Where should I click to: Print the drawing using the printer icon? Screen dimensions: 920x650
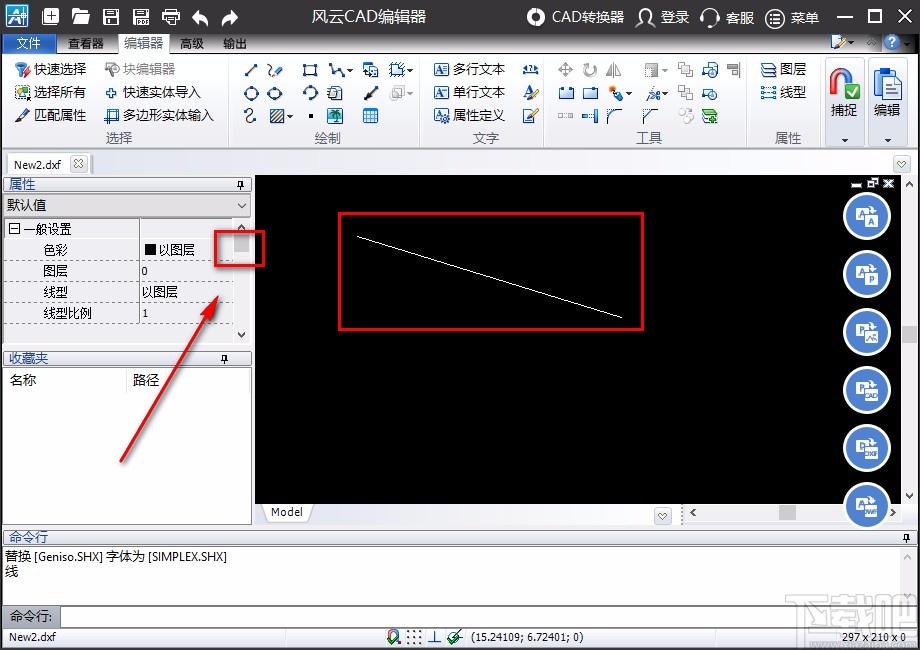(171, 16)
